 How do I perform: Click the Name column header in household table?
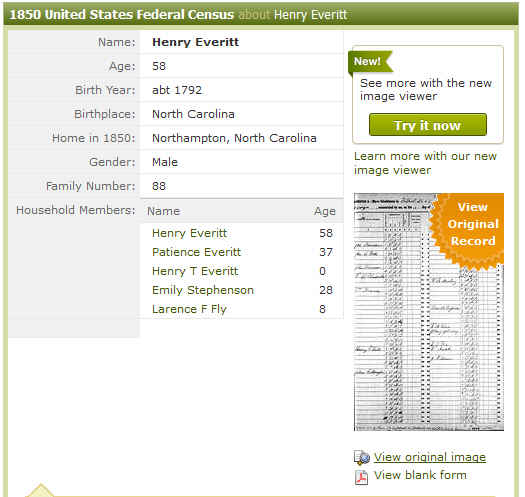[163, 211]
